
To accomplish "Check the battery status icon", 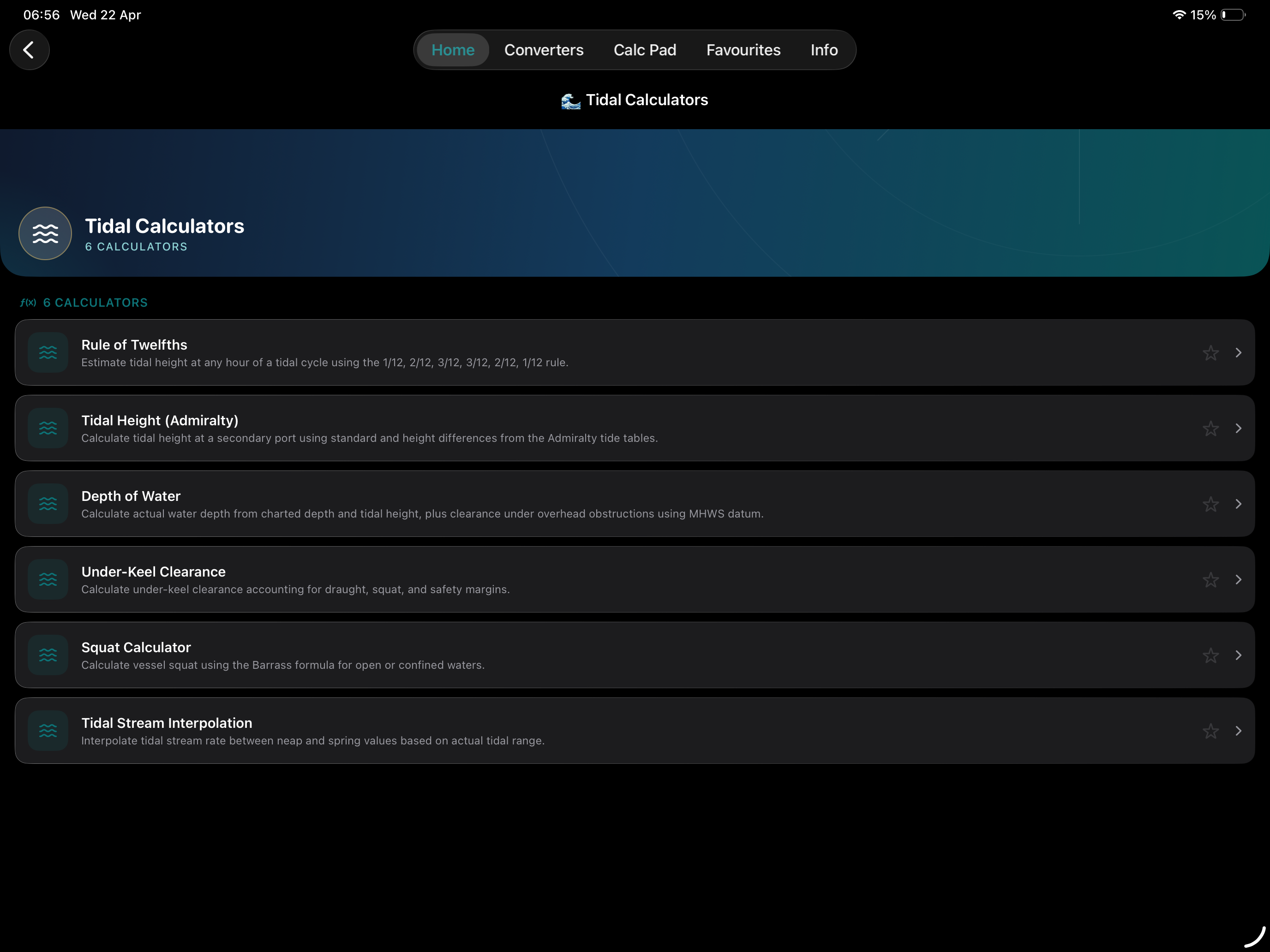I will [x=1233, y=15].
